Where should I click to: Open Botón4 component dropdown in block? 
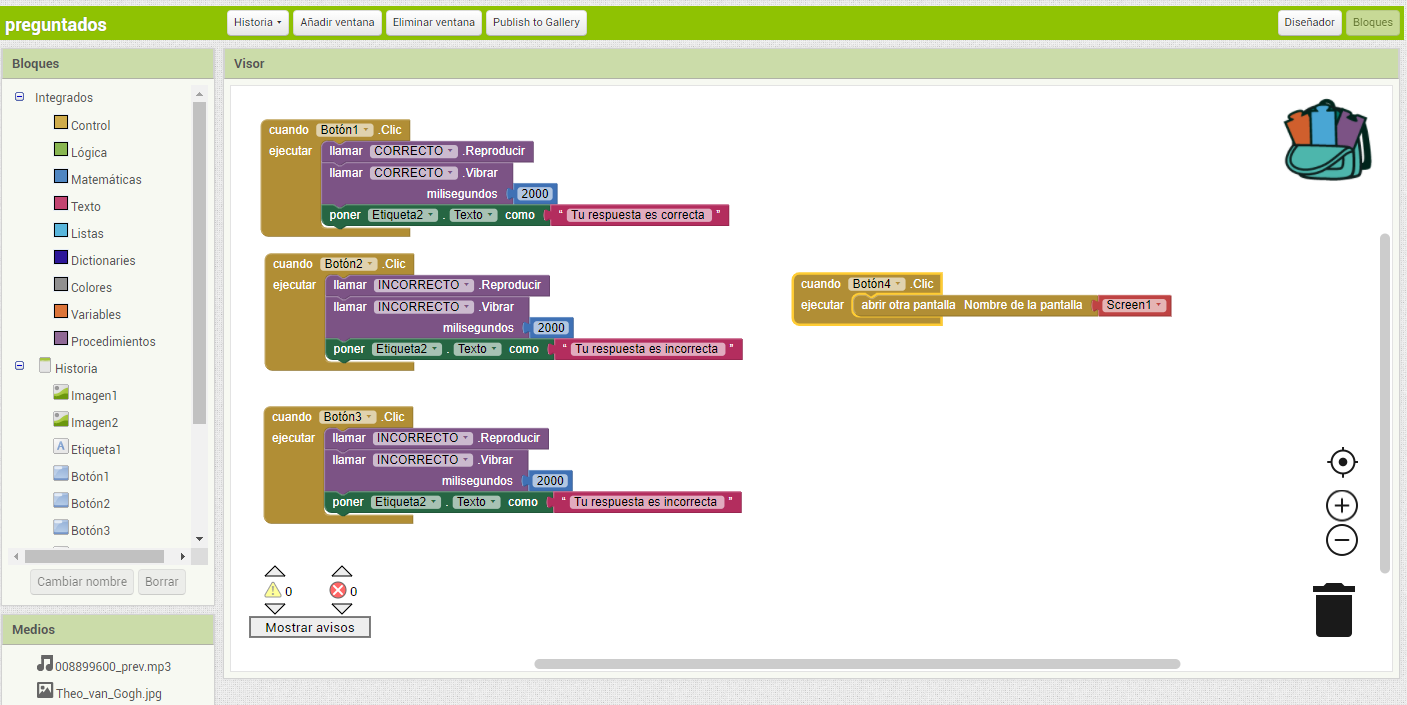pyautogui.click(x=877, y=284)
